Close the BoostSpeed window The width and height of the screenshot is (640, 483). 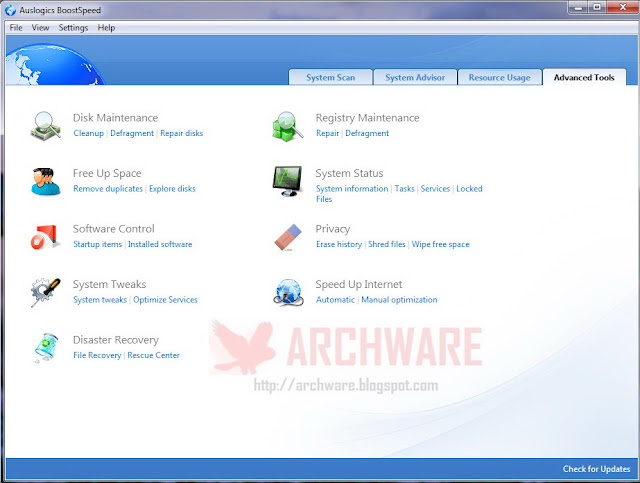pos(622,7)
